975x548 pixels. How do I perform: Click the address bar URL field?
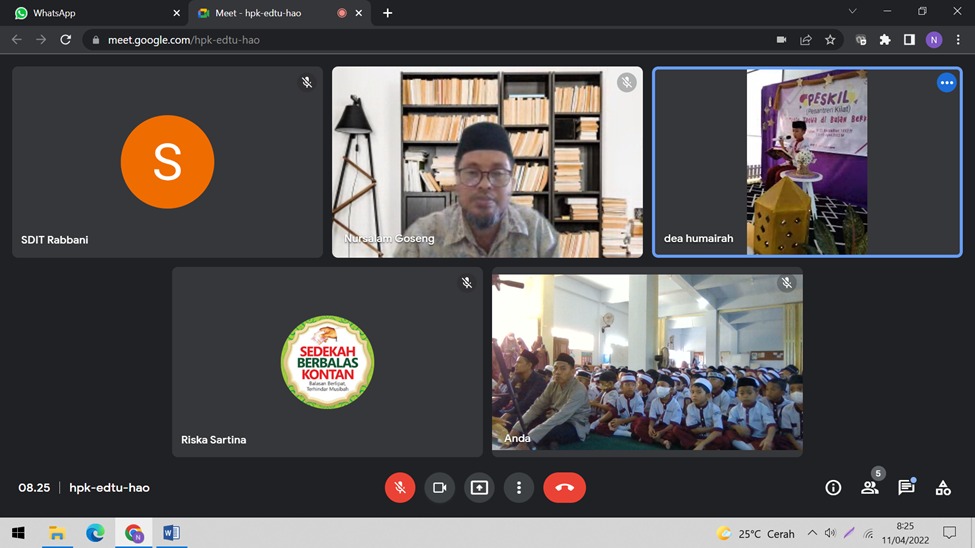[x=400, y=40]
